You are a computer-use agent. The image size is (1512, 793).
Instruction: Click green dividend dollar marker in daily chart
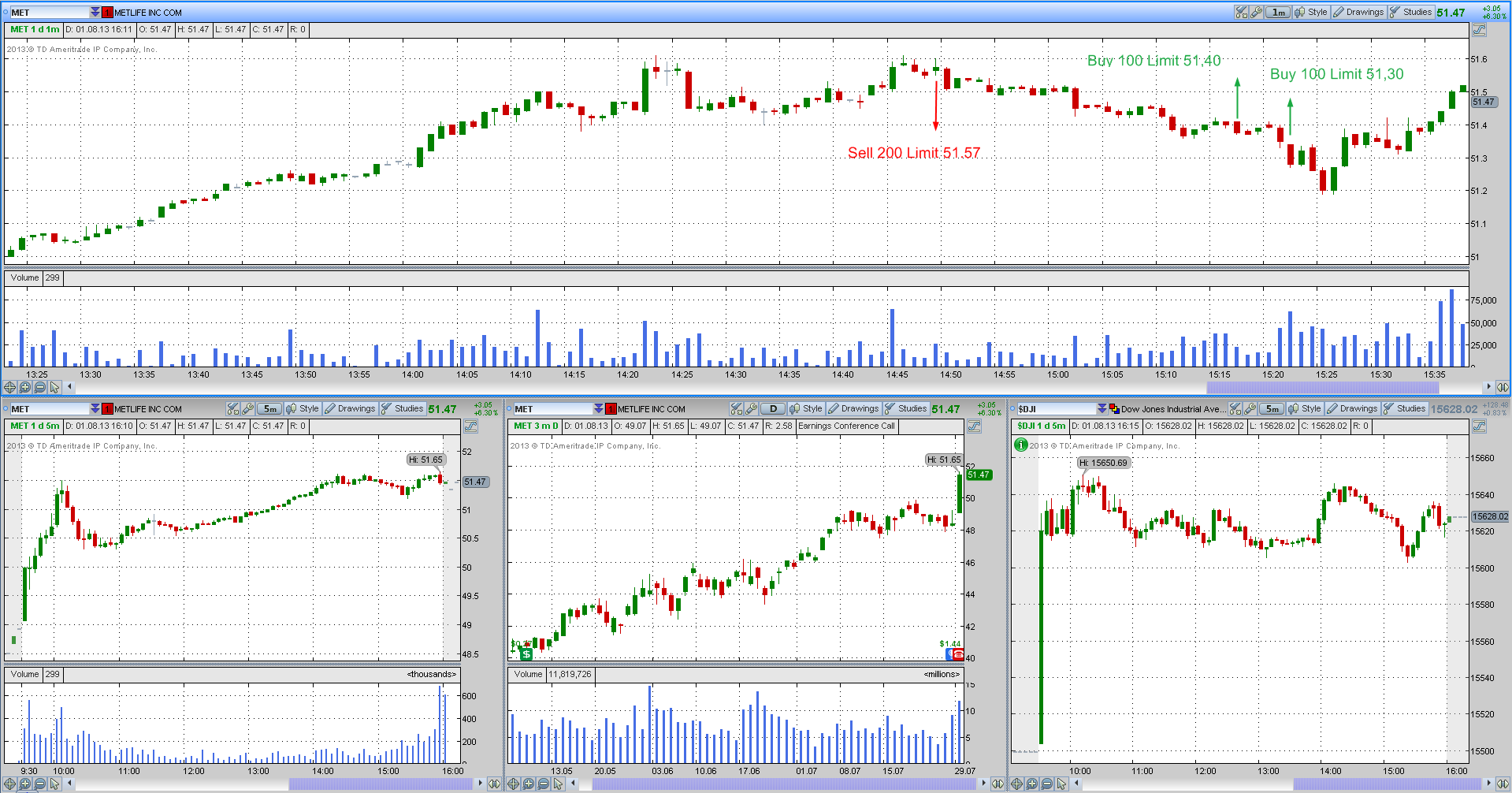526,654
